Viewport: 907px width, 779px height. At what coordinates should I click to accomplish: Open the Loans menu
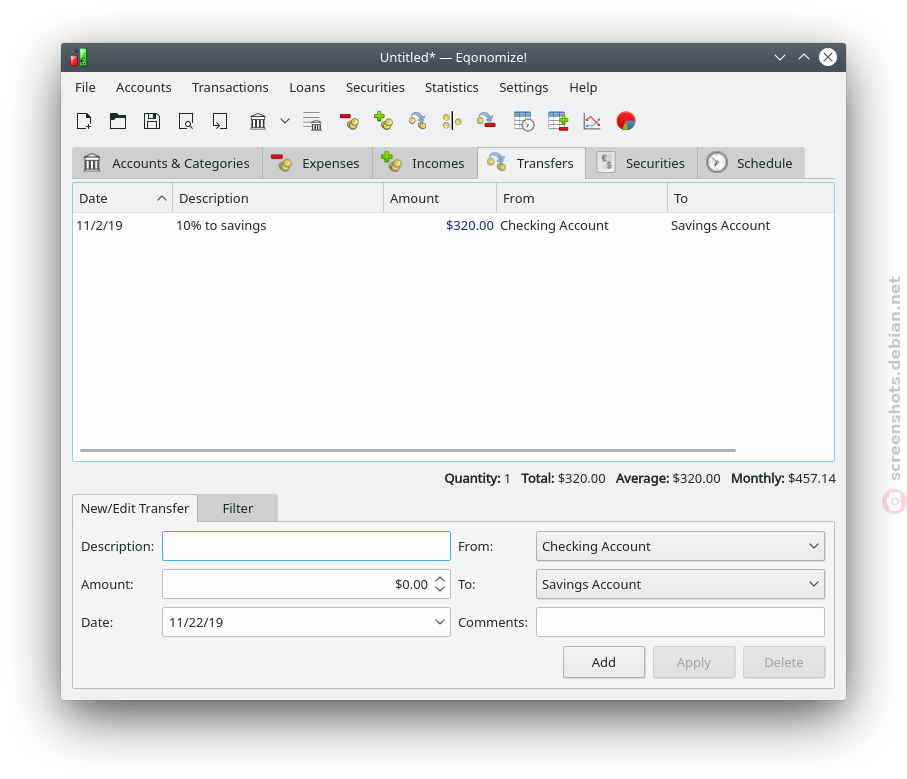click(x=307, y=87)
